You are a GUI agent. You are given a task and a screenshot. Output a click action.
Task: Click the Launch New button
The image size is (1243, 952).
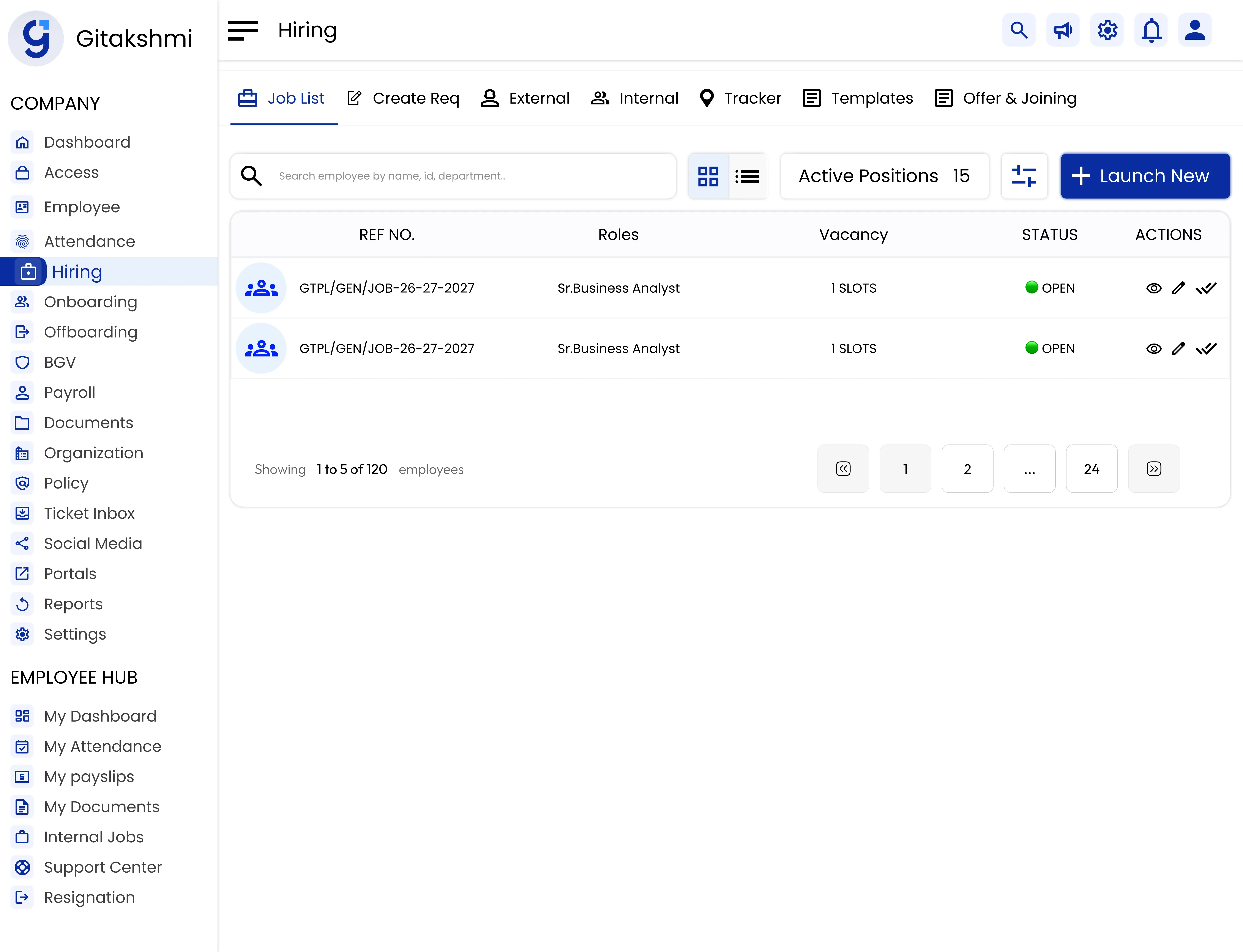(1145, 176)
